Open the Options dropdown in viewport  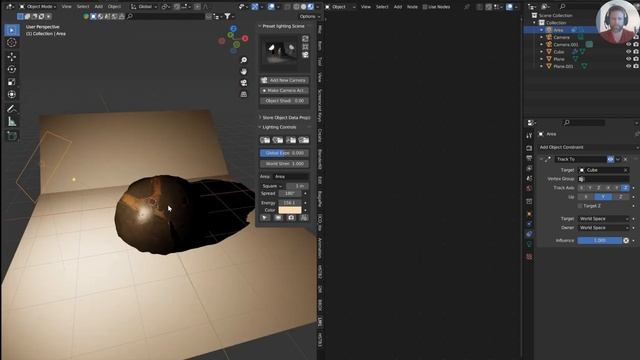310,16
